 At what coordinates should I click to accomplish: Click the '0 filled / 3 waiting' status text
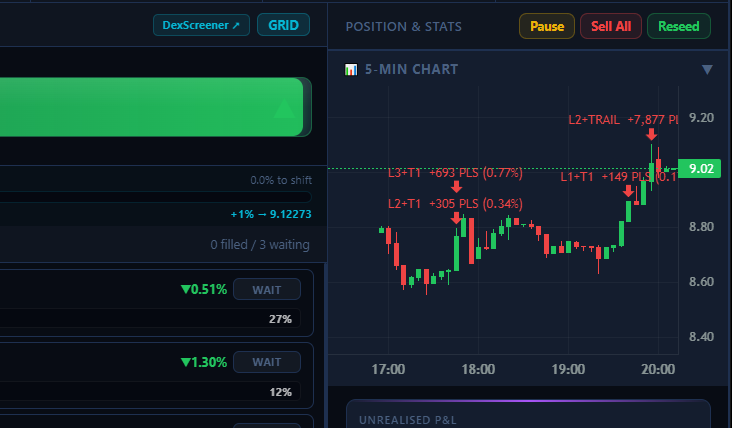click(x=260, y=245)
